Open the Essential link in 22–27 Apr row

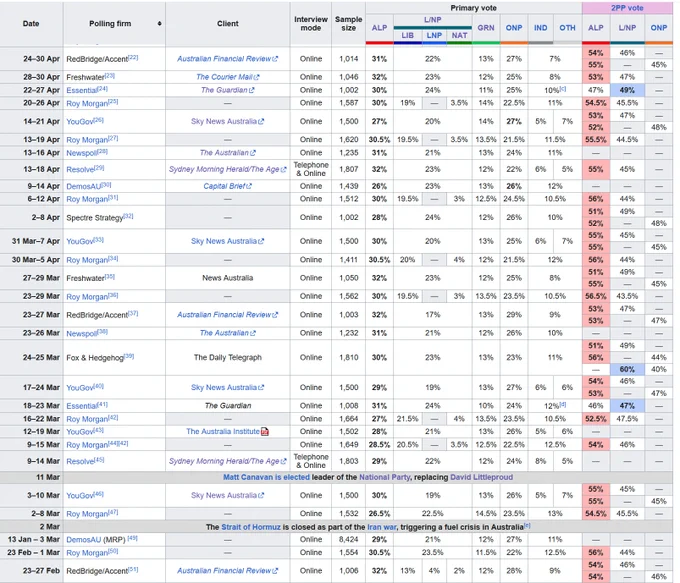pos(82,90)
